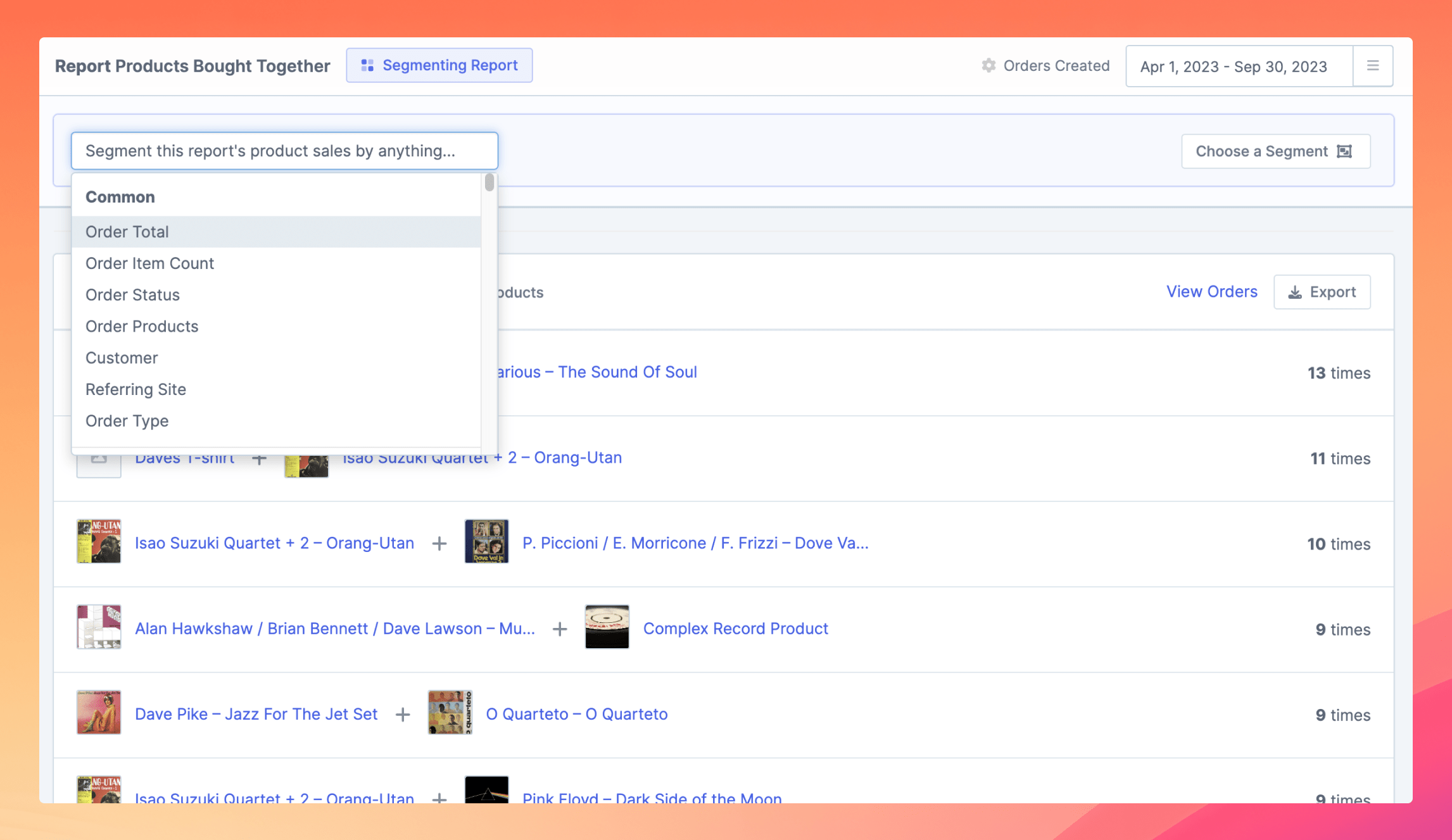Click the Export button
This screenshot has width=1452, height=840.
click(x=1322, y=292)
